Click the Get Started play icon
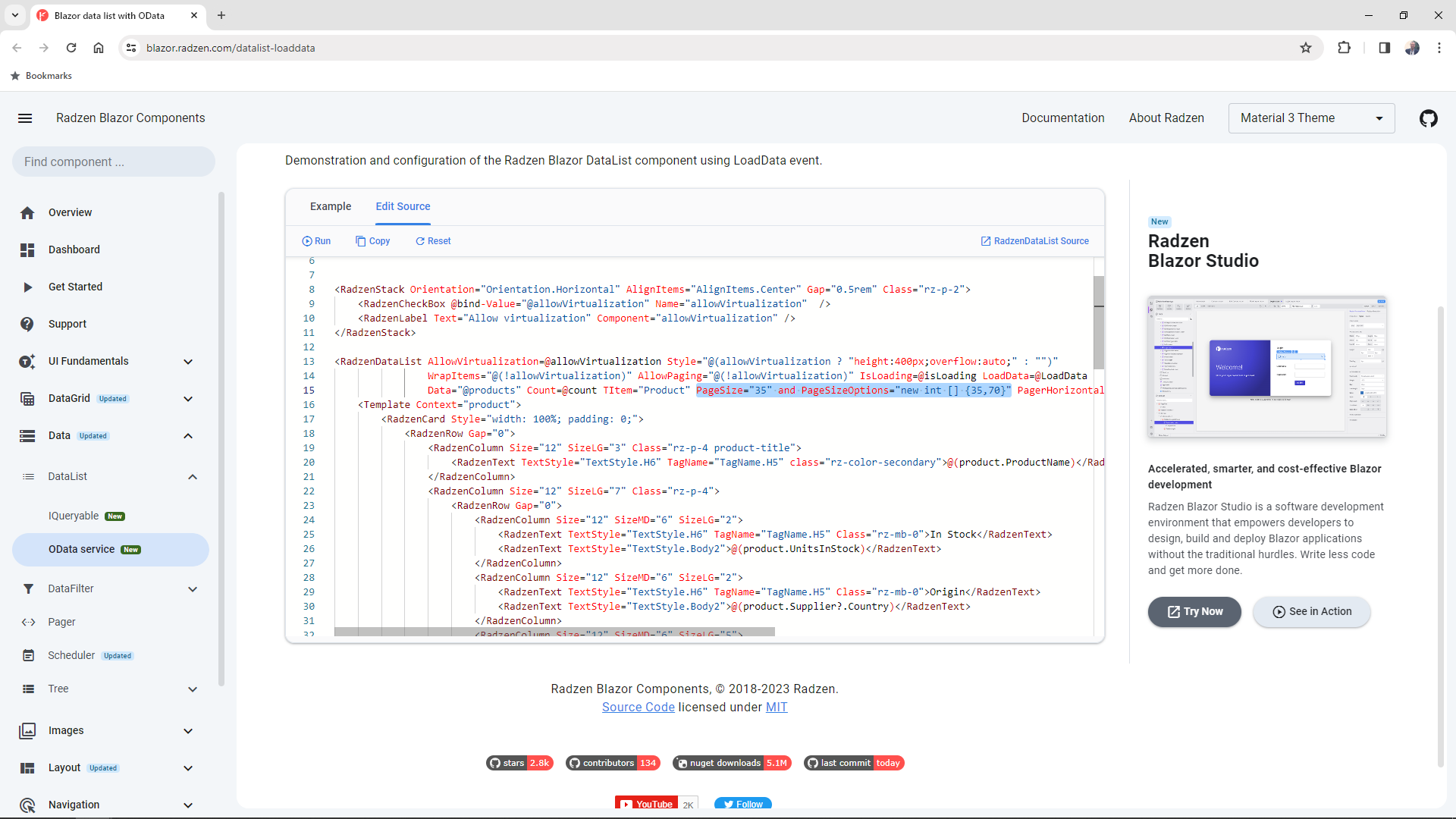 27,287
